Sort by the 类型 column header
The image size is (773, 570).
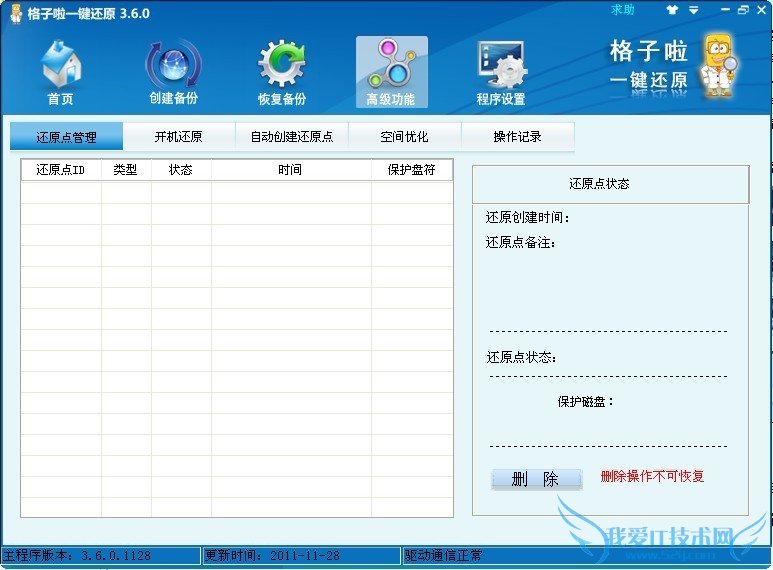(126, 170)
